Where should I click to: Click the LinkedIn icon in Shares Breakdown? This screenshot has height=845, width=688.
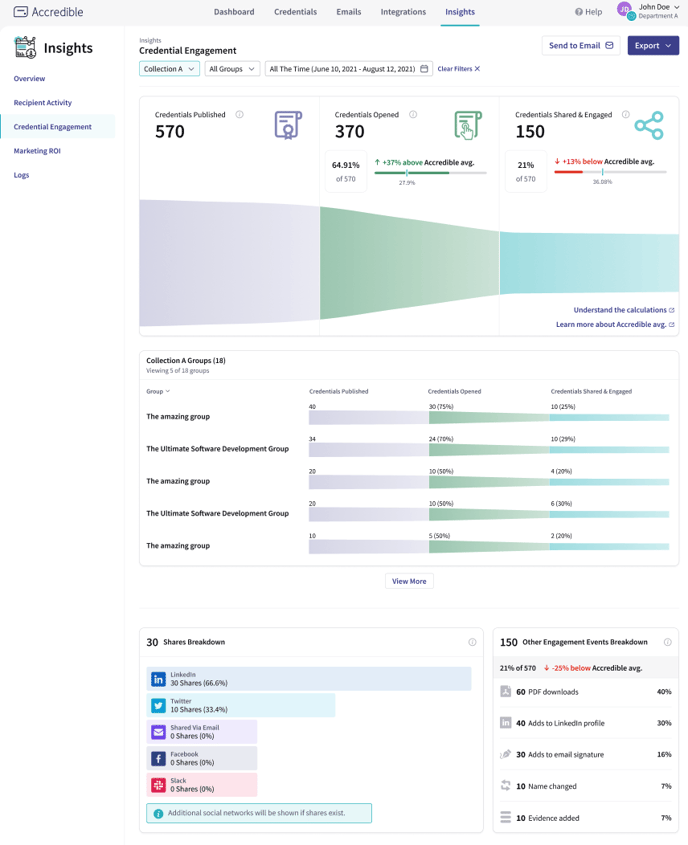coord(159,679)
